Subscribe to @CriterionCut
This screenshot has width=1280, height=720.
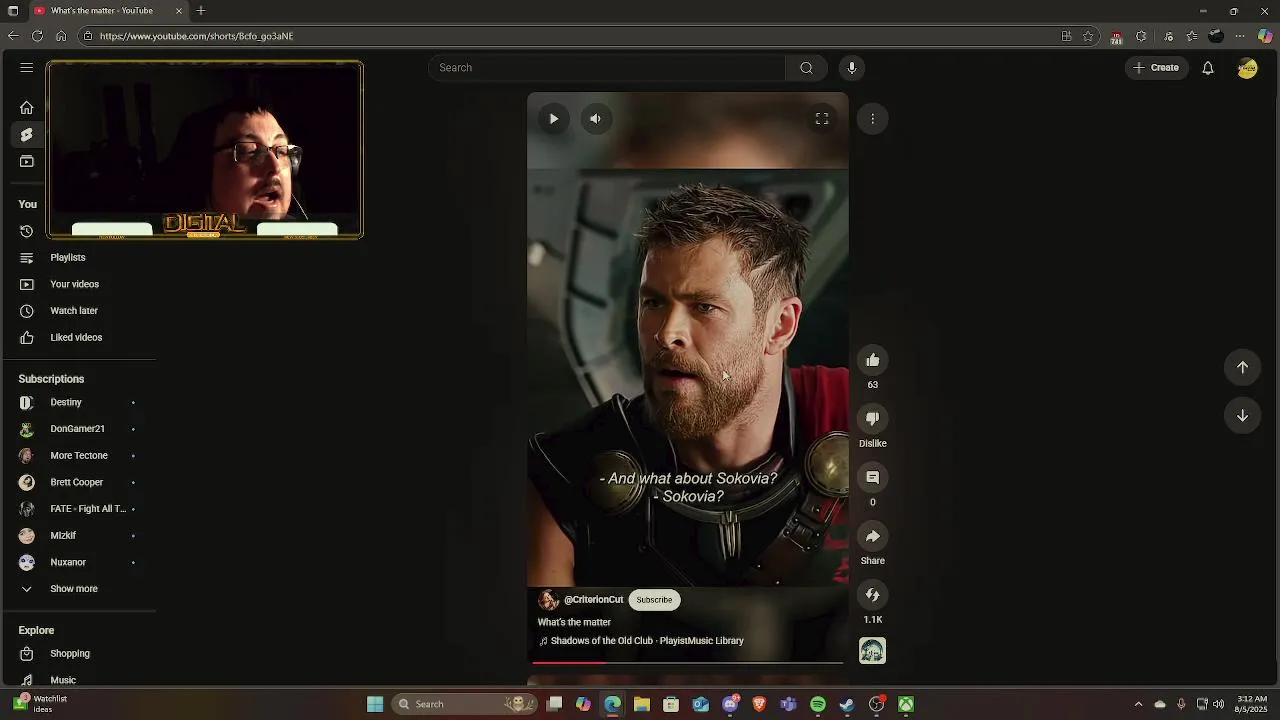(654, 600)
